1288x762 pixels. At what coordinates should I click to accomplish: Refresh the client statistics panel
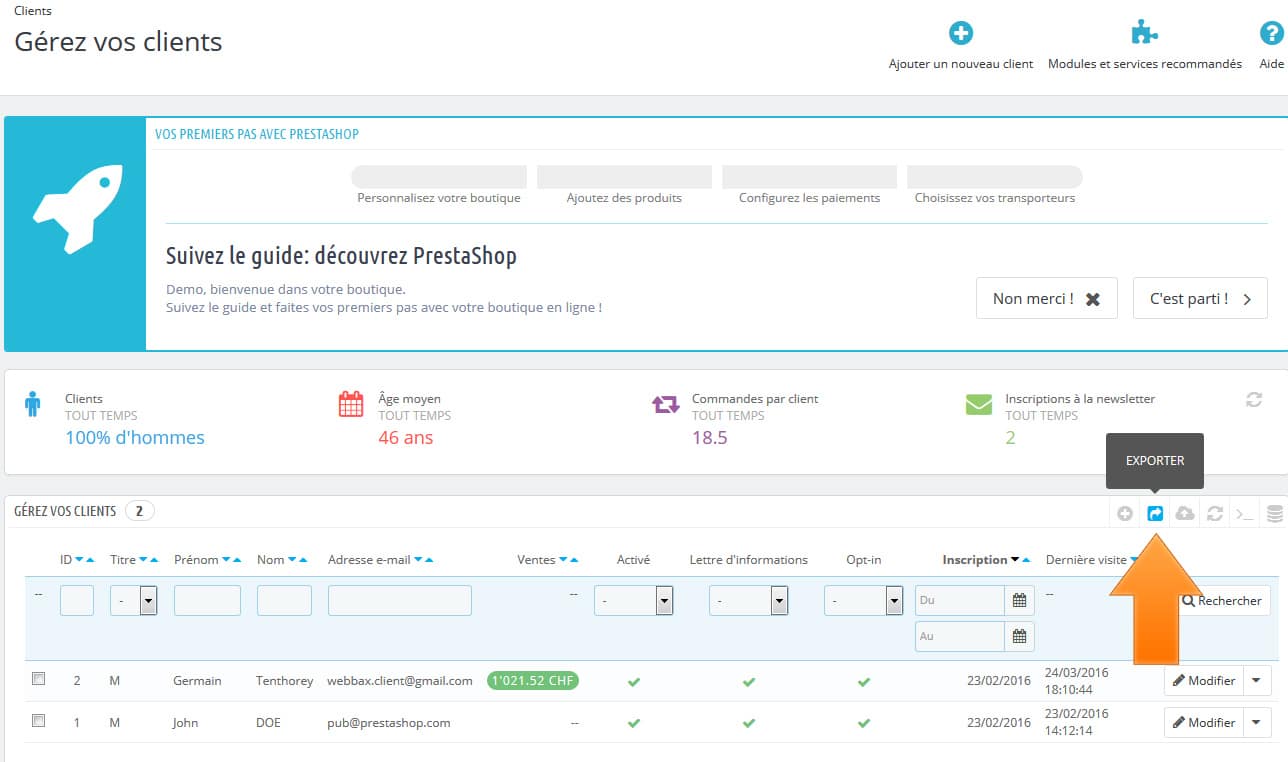click(x=1253, y=399)
